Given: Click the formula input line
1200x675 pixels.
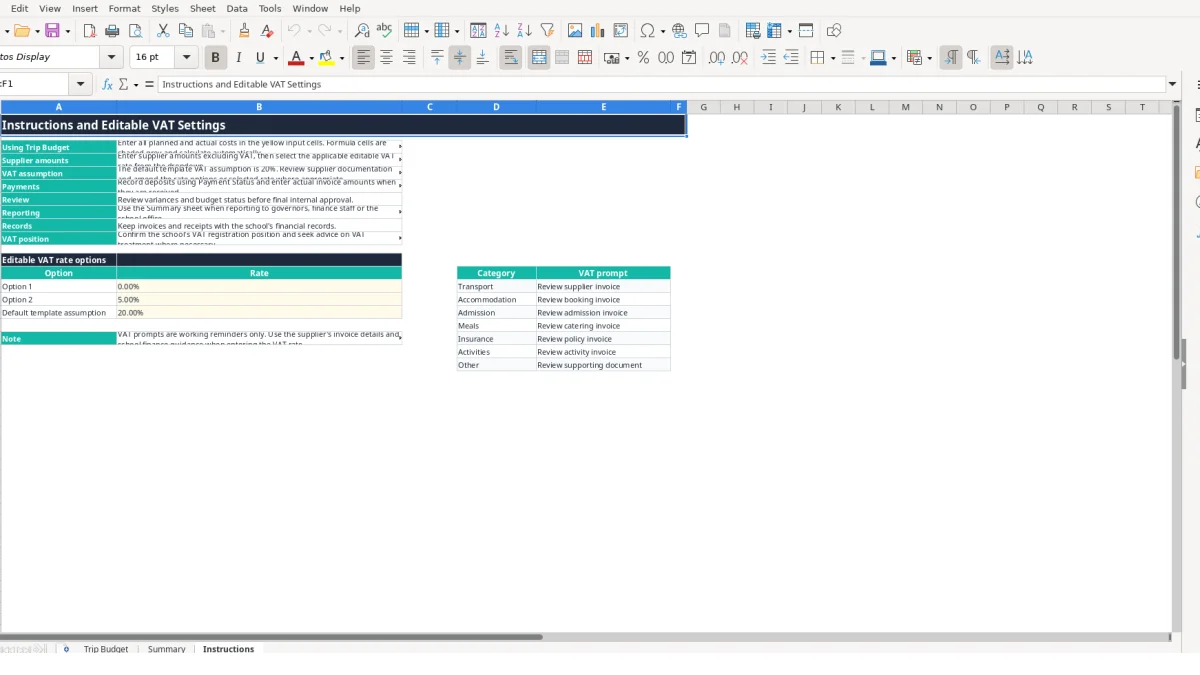Looking at the screenshot, I should pos(662,85).
